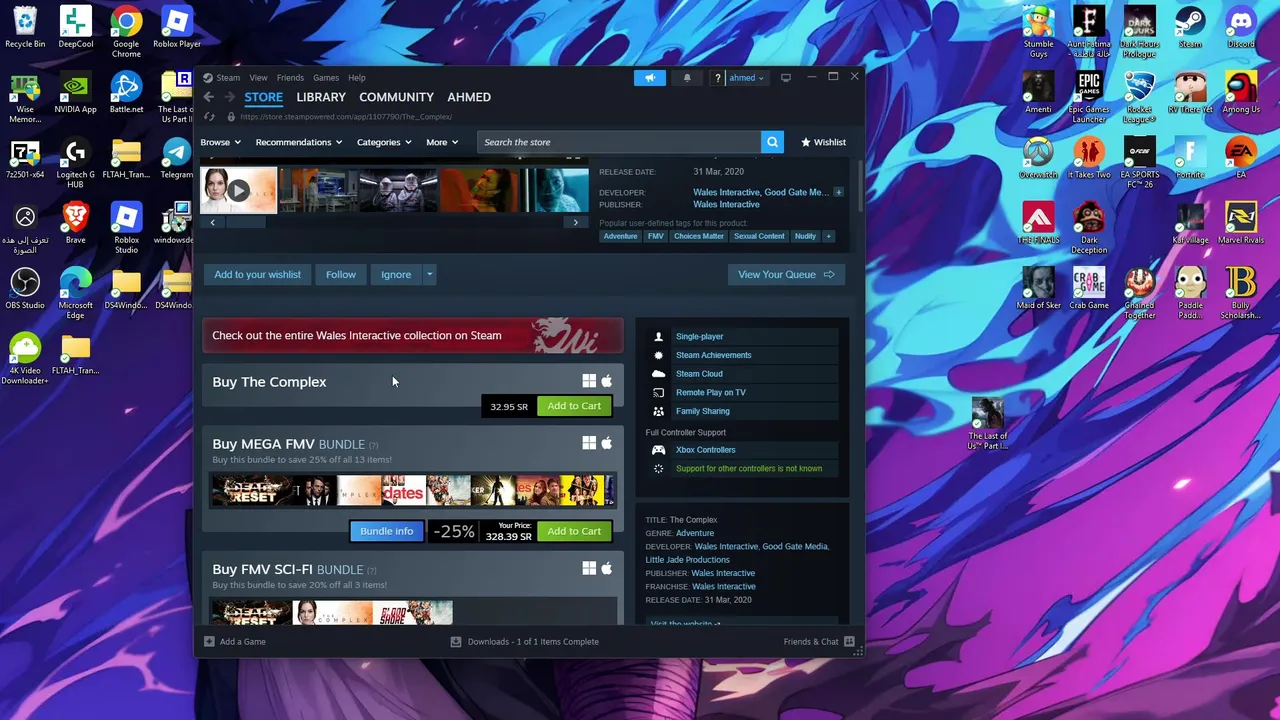Switch to the COMMUNITY tab
This screenshot has width=1280, height=720.
pos(396,97)
